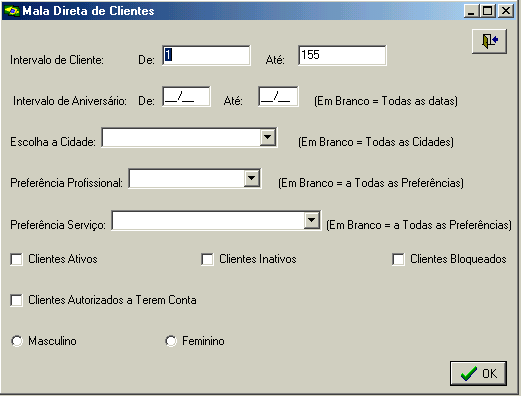Tick Clientes Autorizados a Terem Conta
Screen dimensions: 521x396
pos(16,300)
